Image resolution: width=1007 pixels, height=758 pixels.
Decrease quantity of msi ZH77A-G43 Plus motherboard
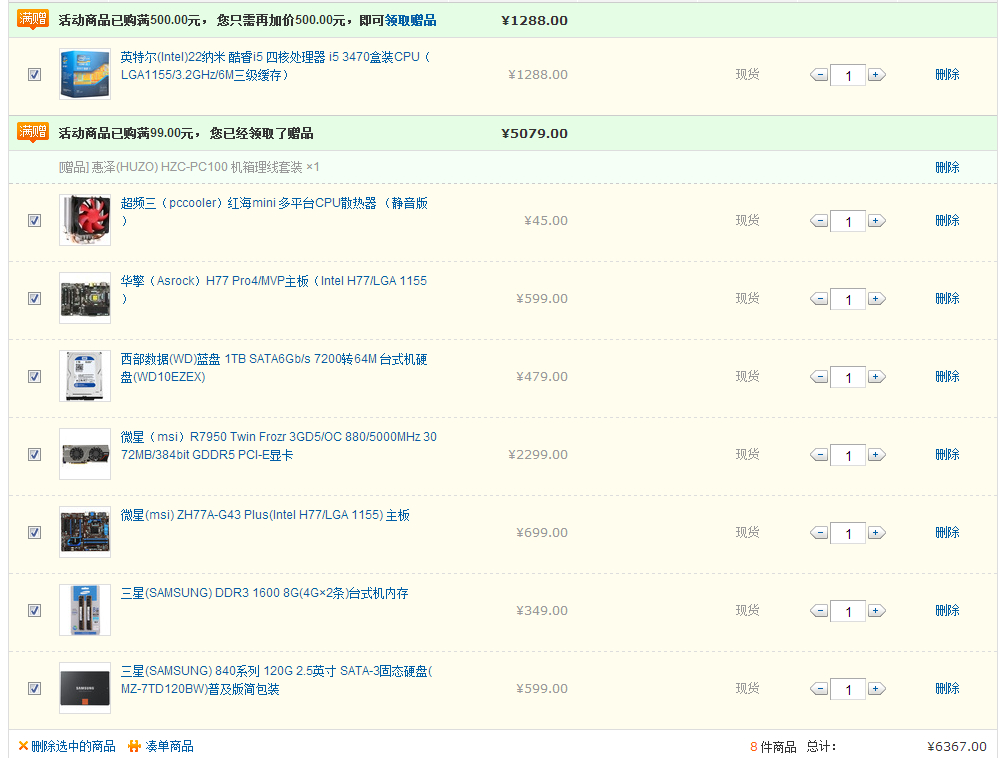point(819,533)
